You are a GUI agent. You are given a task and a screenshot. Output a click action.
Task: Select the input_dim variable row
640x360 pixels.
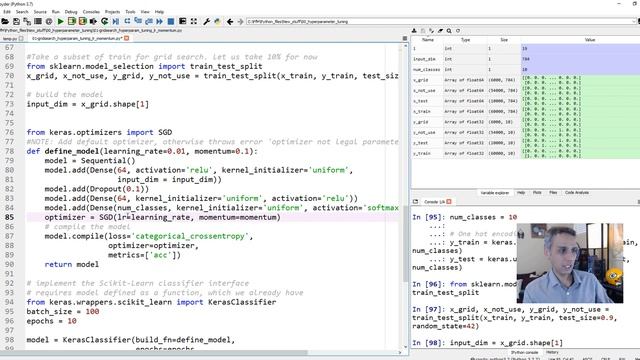526,59
